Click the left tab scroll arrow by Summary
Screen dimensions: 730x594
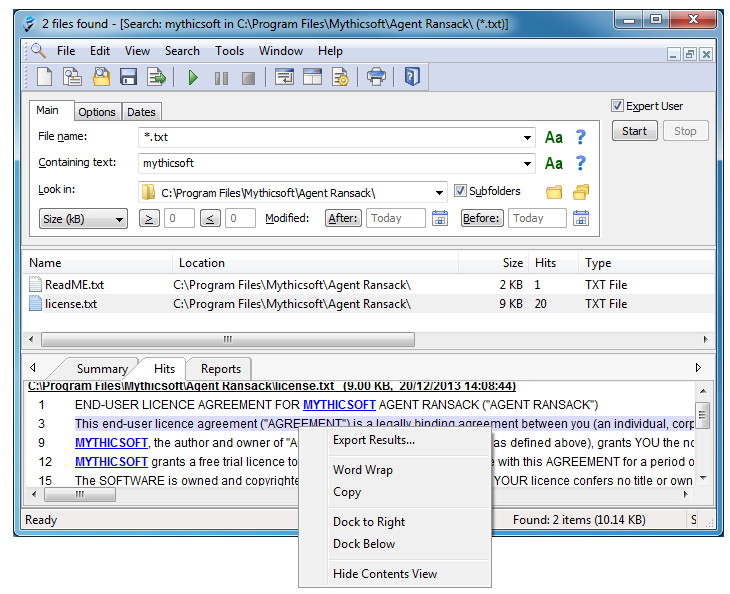click(33, 368)
